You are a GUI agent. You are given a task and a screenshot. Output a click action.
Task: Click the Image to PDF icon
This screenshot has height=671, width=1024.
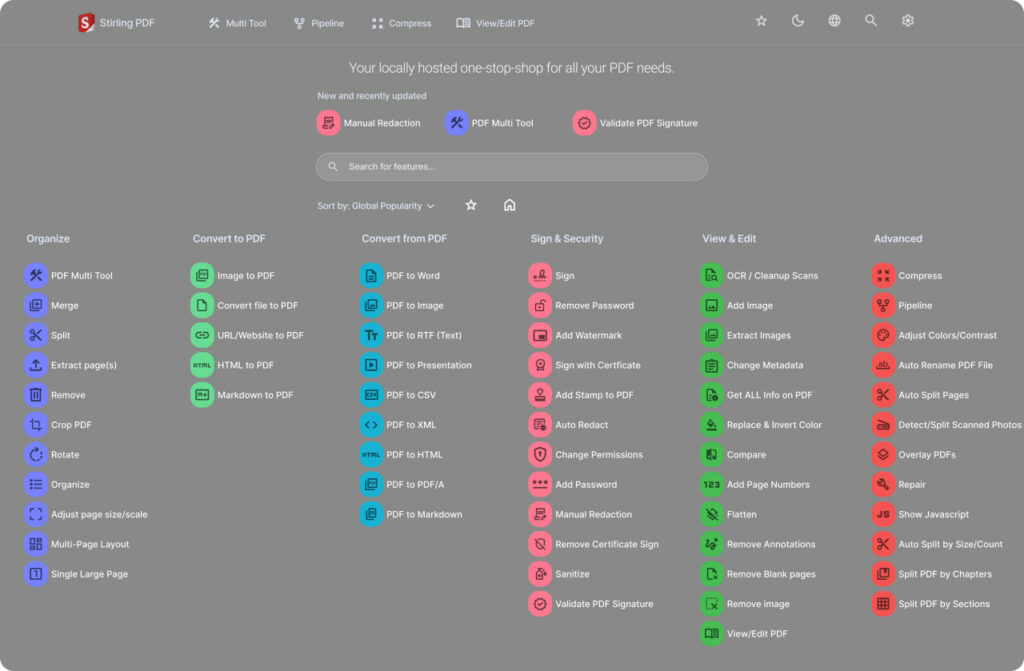click(x=202, y=276)
